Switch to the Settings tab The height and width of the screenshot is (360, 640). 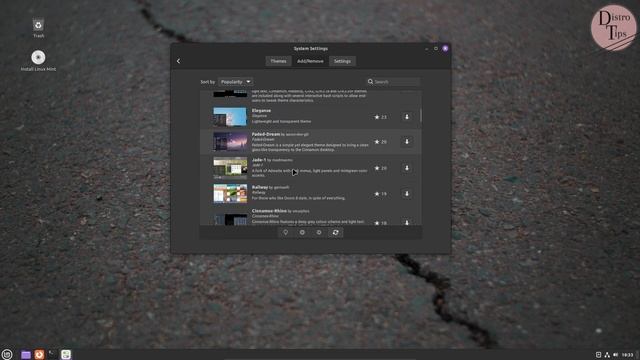342,61
